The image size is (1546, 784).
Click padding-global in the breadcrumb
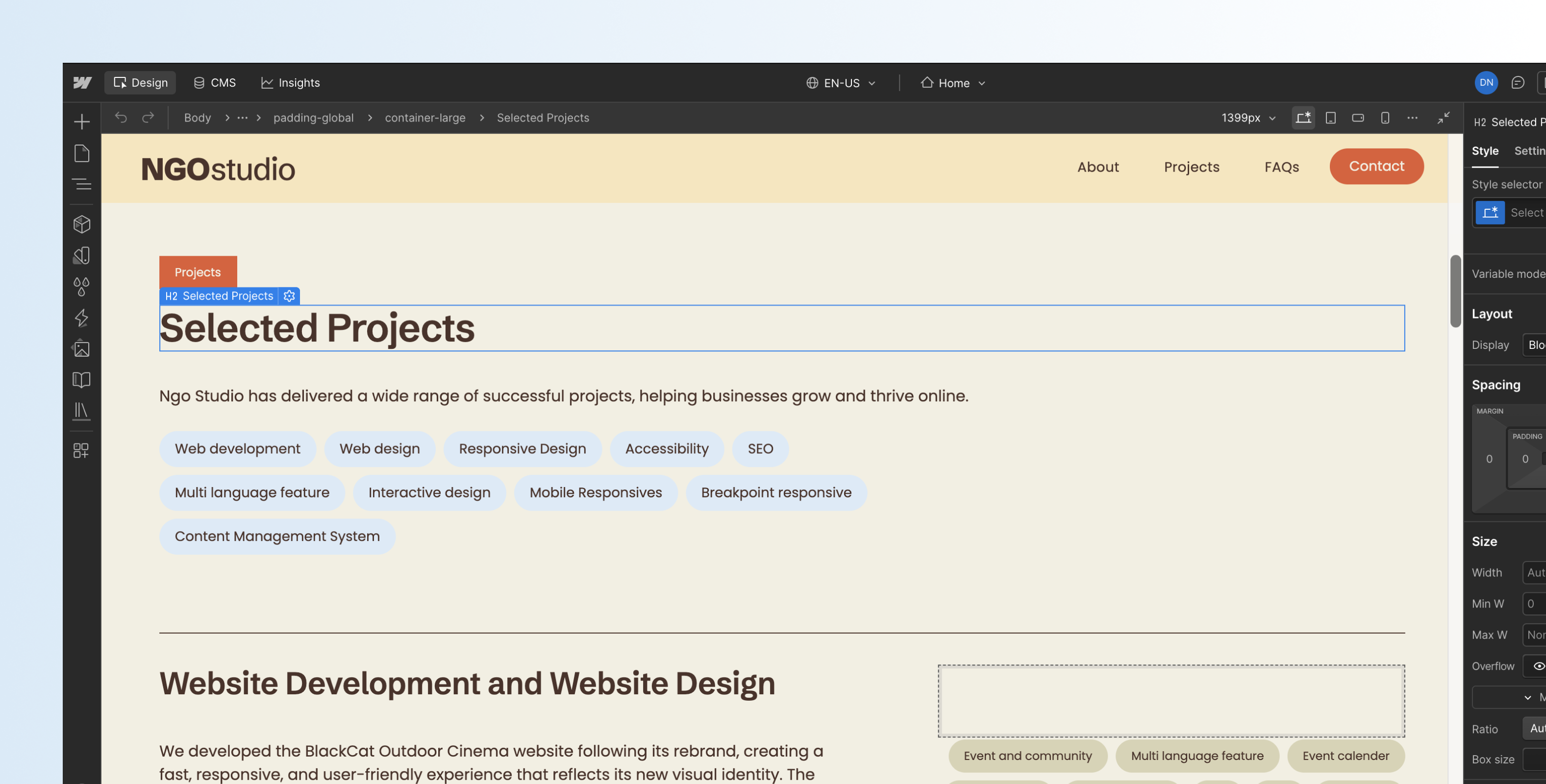click(313, 118)
